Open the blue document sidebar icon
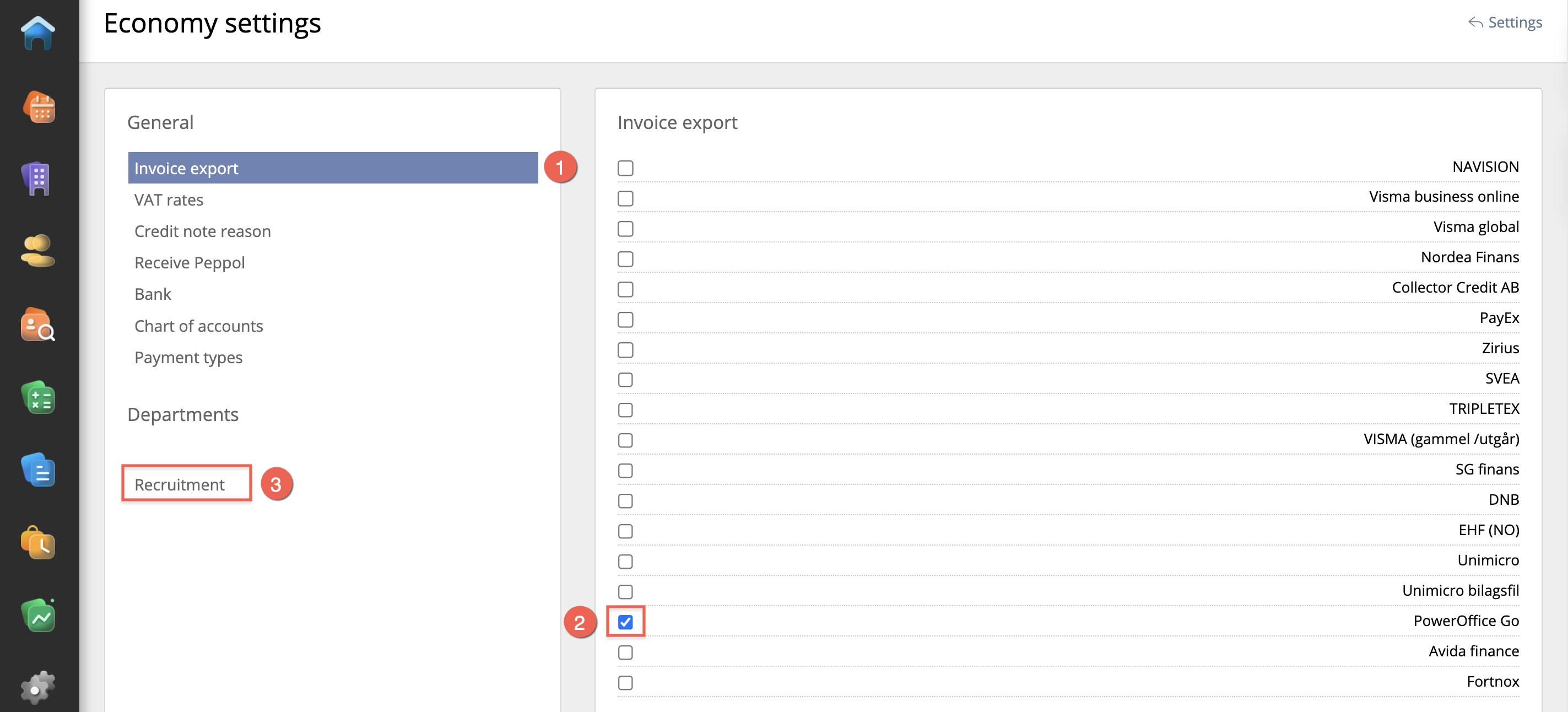1568x712 pixels. point(37,470)
